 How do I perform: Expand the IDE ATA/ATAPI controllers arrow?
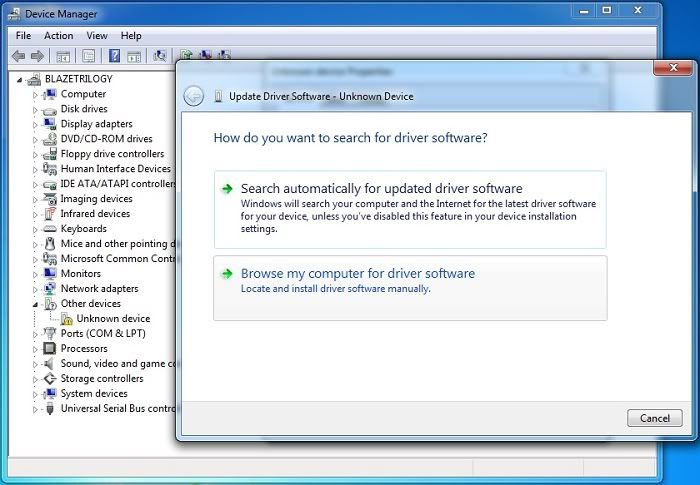pos(35,184)
